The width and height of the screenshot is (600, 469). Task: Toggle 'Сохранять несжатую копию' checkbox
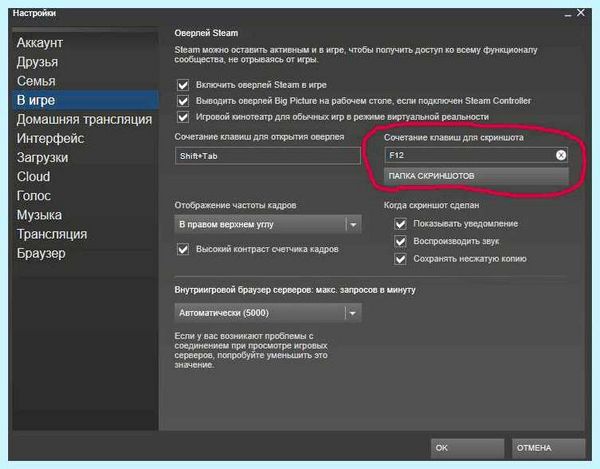pos(400,259)
